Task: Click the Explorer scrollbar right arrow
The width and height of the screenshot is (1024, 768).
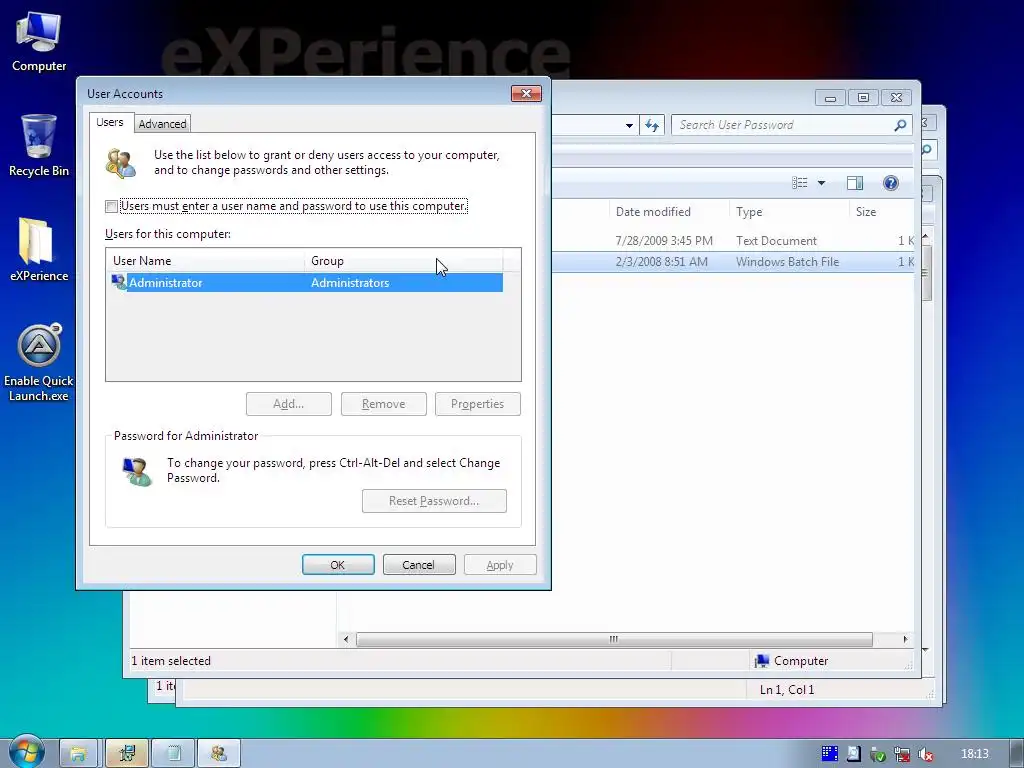Action: pos(905,639)
